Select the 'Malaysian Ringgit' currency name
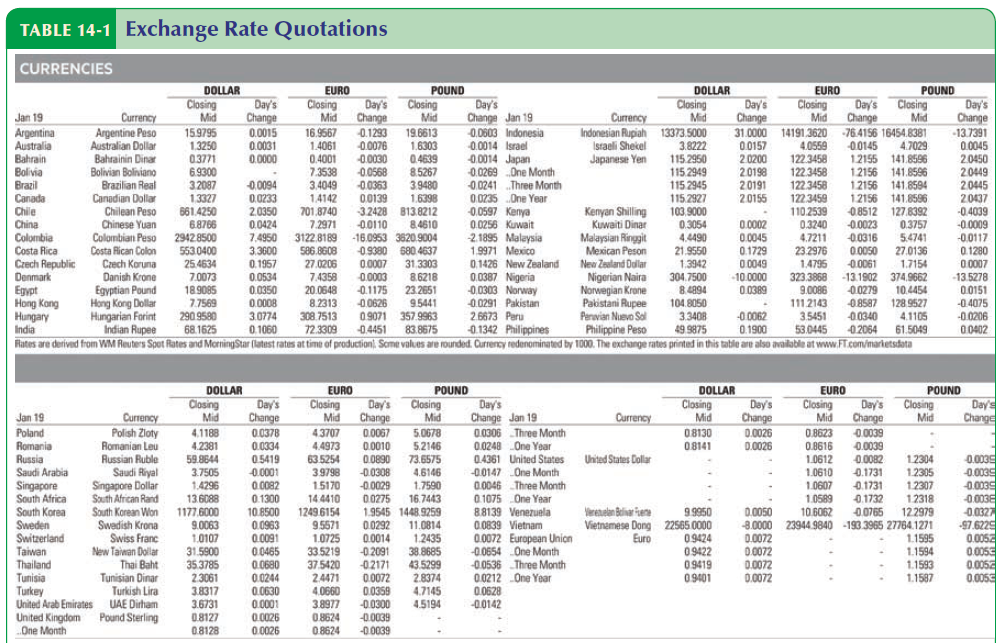Image resolution: width=1007 pixels, height=643 pixels. tap(615, 238)
